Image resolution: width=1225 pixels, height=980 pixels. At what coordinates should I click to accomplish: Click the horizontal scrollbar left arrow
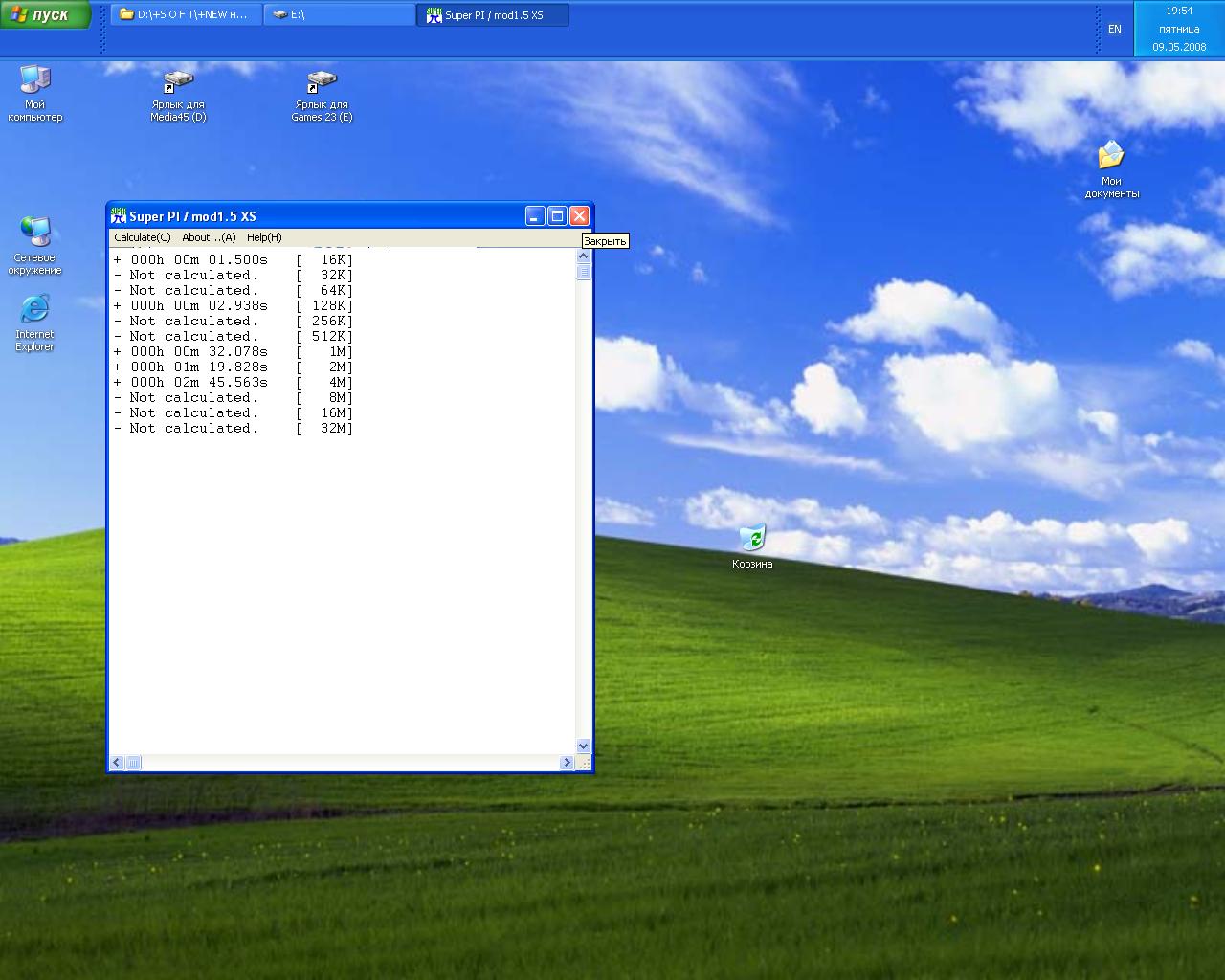[x=117, y=763]
